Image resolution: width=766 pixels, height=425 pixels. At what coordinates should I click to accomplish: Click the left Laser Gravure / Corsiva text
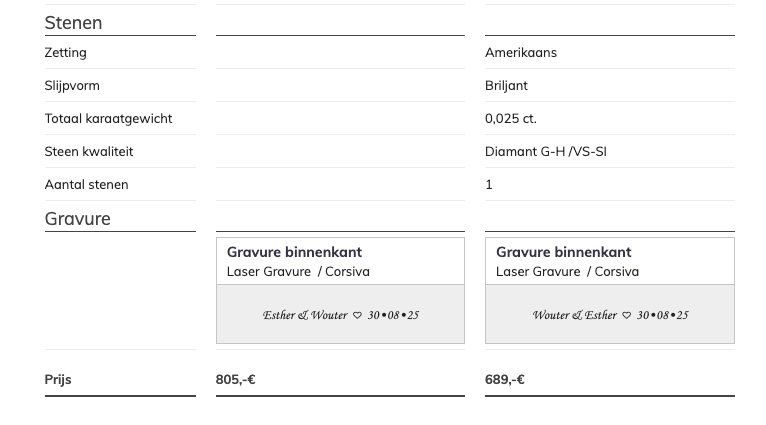pyautogui.click(x=298, y=271)
